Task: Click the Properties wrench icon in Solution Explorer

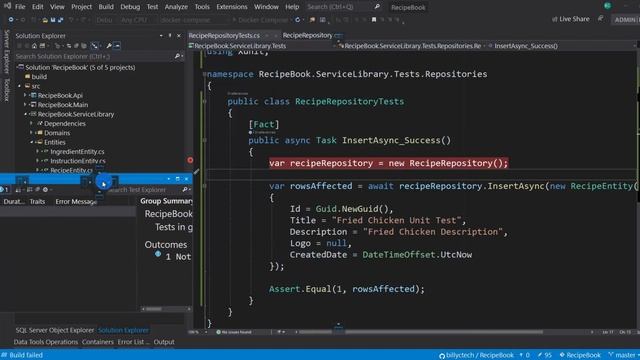Action: click(109, 46)
